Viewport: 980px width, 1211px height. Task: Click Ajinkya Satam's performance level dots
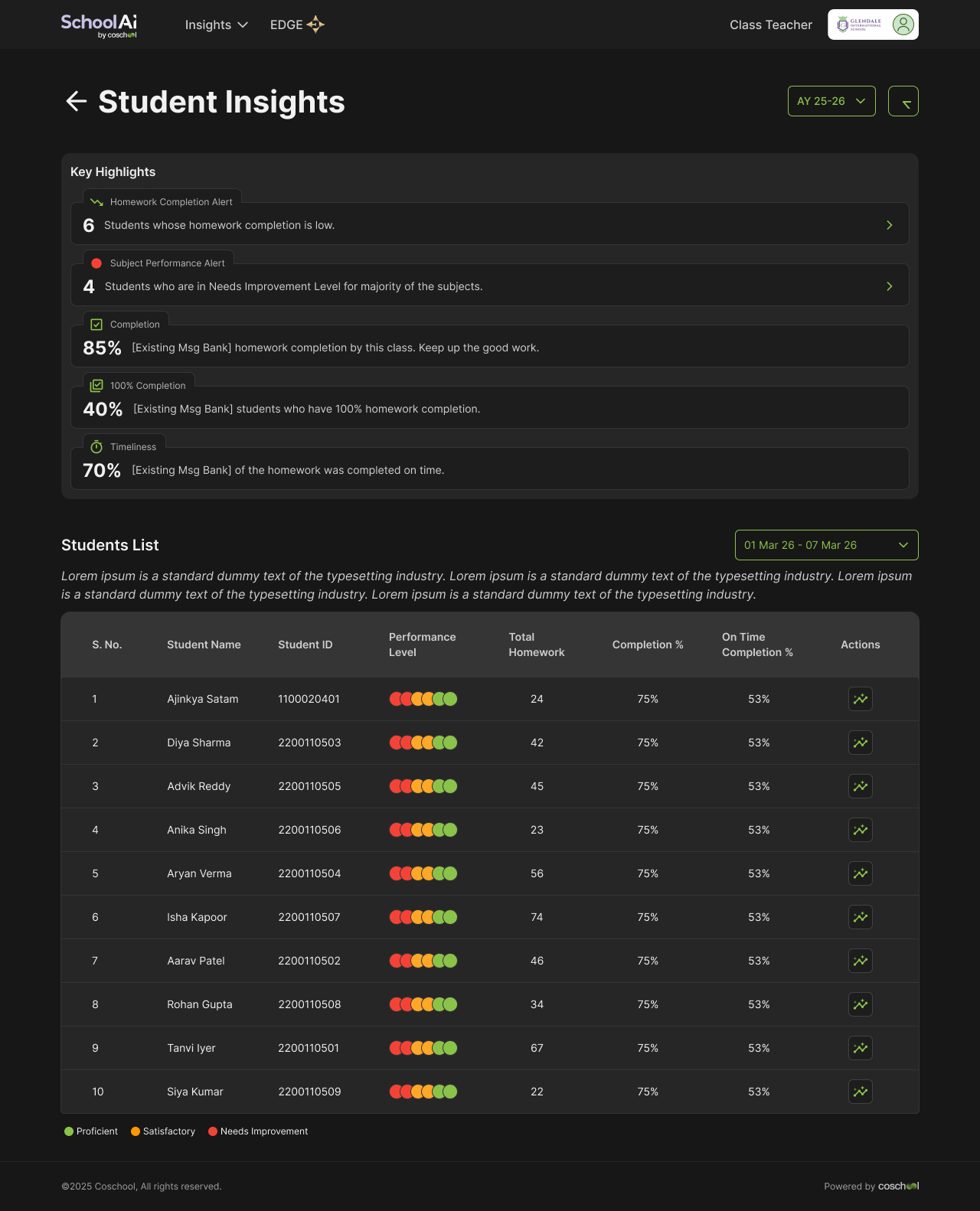tap(423, 699)
